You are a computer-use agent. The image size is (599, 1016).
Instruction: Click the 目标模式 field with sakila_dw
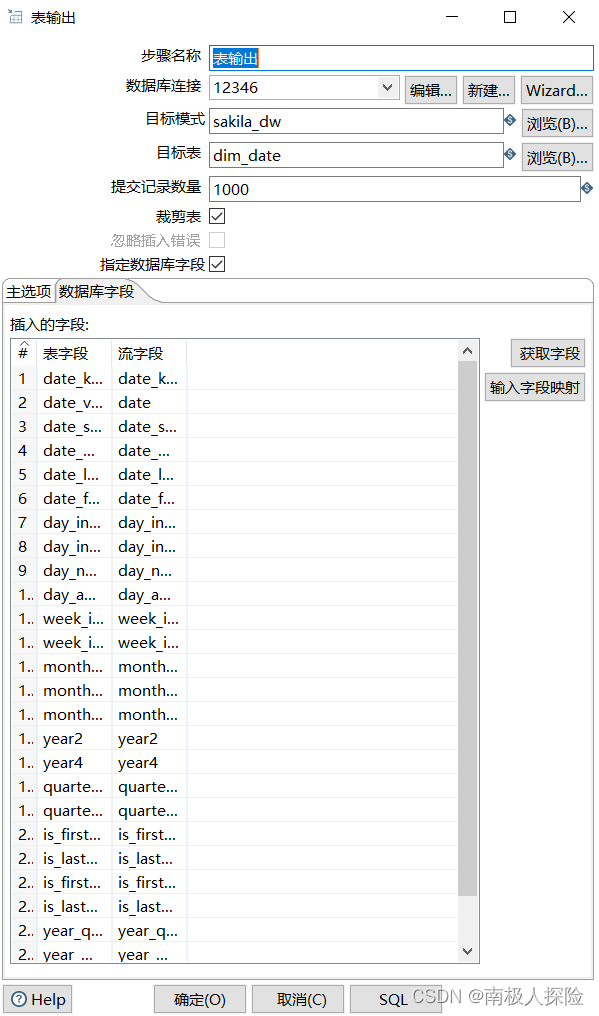click(356, 121)
